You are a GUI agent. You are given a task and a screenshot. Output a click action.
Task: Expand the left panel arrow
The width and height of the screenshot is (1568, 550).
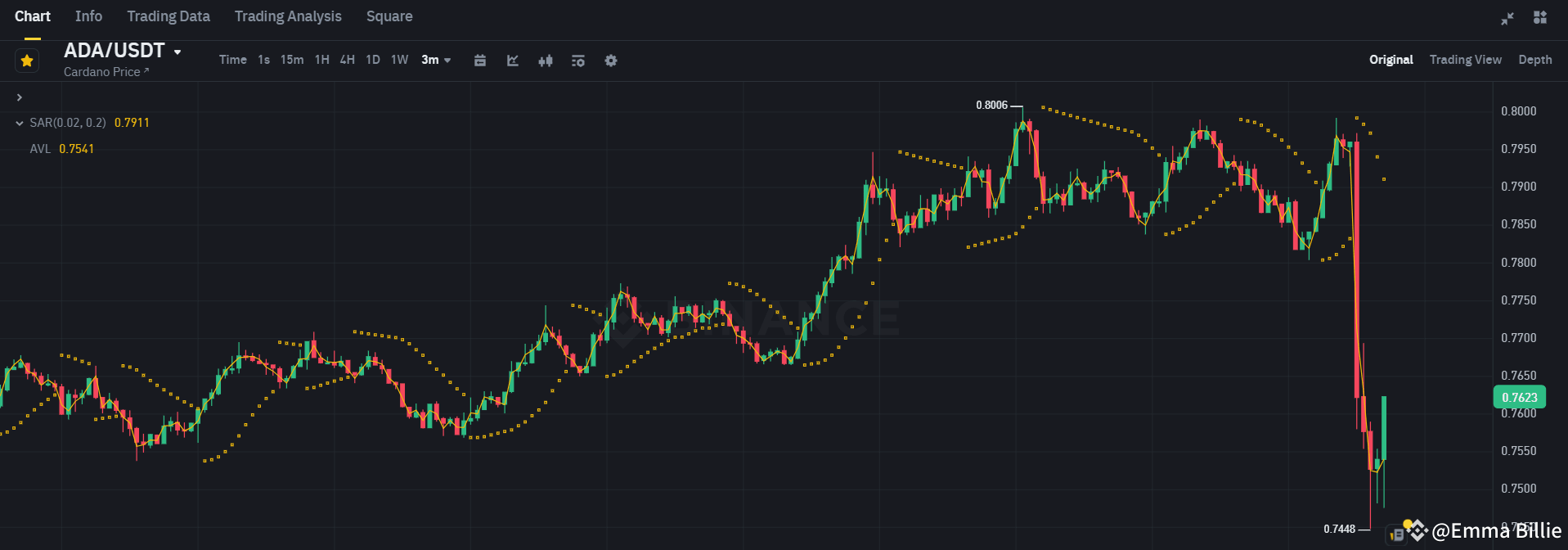click(x=18, y=97)
